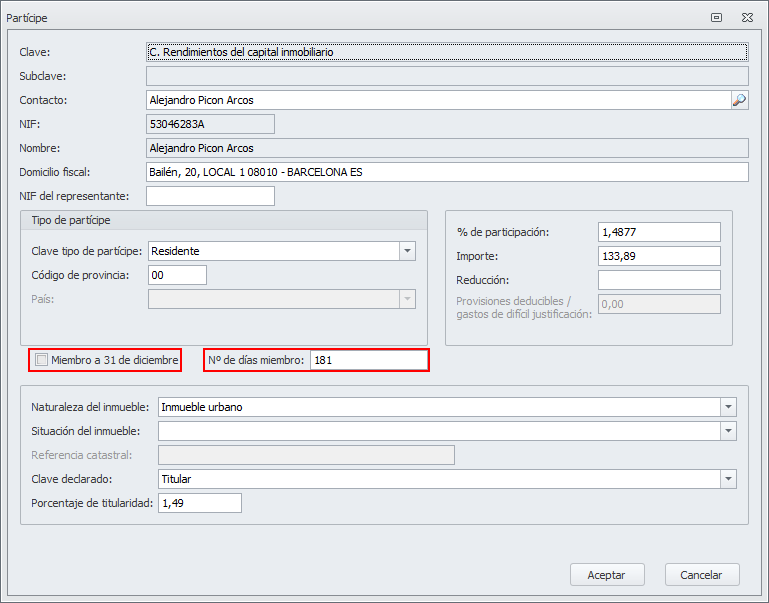Focus the Porcentaje de titularidad field
Screen dimensions: 769x603
(199, 503)
